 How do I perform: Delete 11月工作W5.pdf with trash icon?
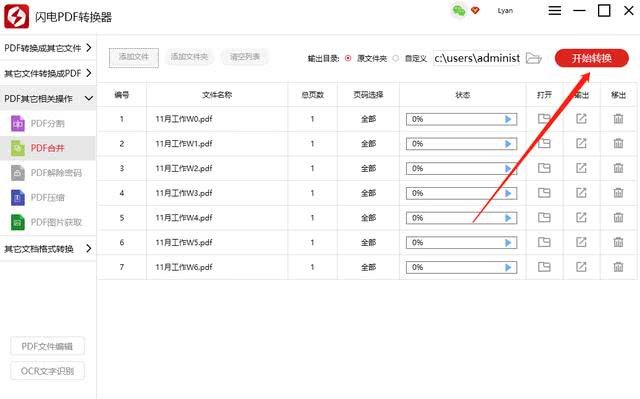[x=618, y=242]
